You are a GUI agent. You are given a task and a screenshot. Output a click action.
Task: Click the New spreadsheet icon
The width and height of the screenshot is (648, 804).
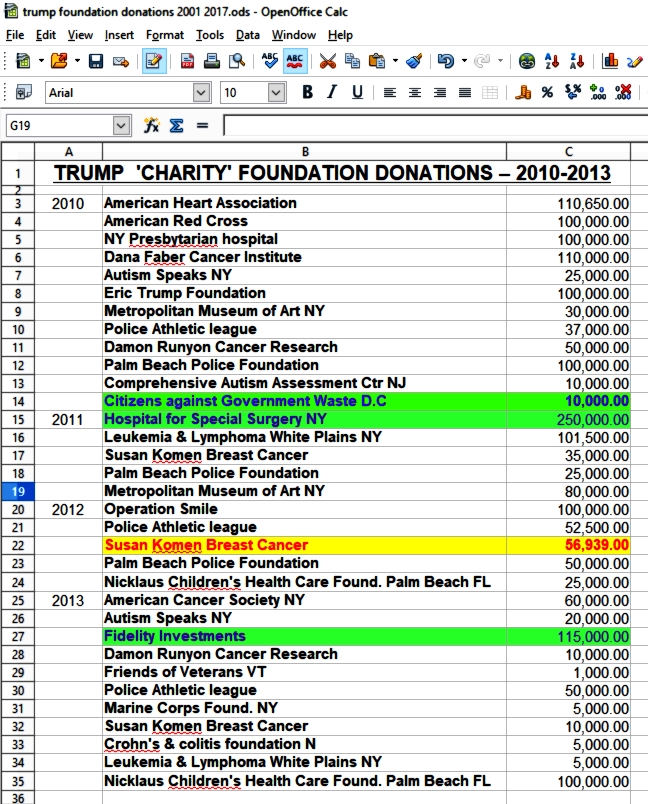23,61
